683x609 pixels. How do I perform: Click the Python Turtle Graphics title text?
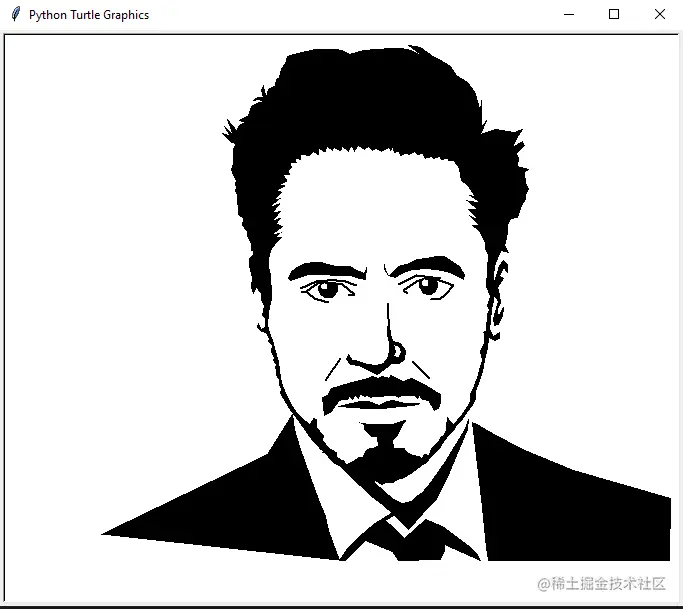click(x=89, y=15)
